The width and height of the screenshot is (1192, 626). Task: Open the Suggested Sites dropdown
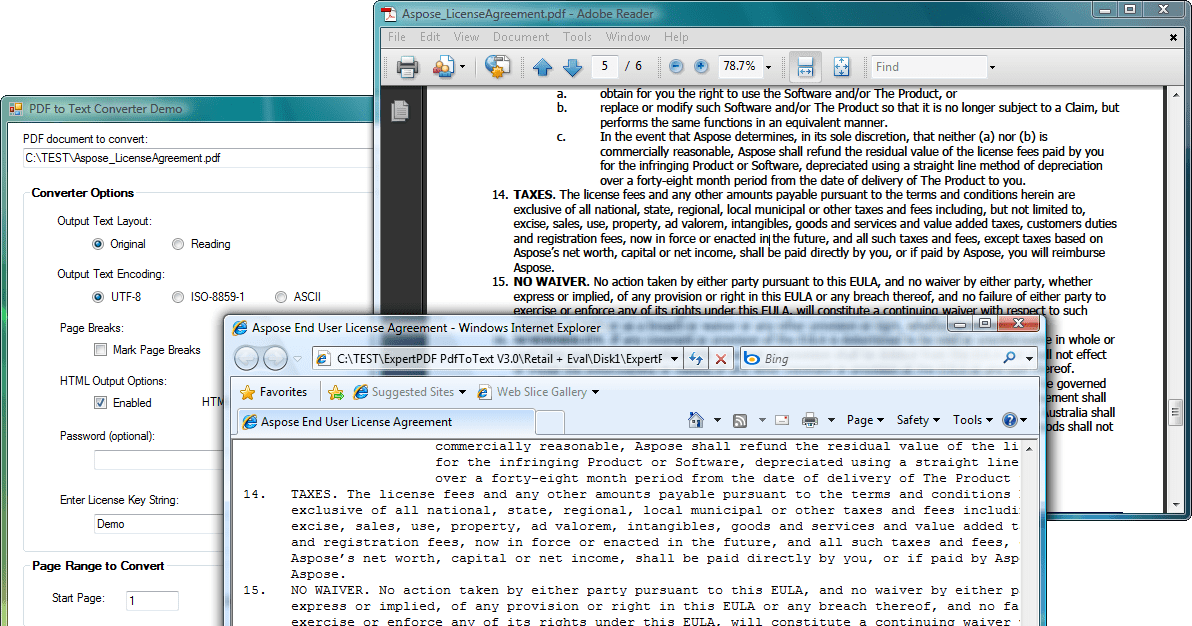point(460,392)
